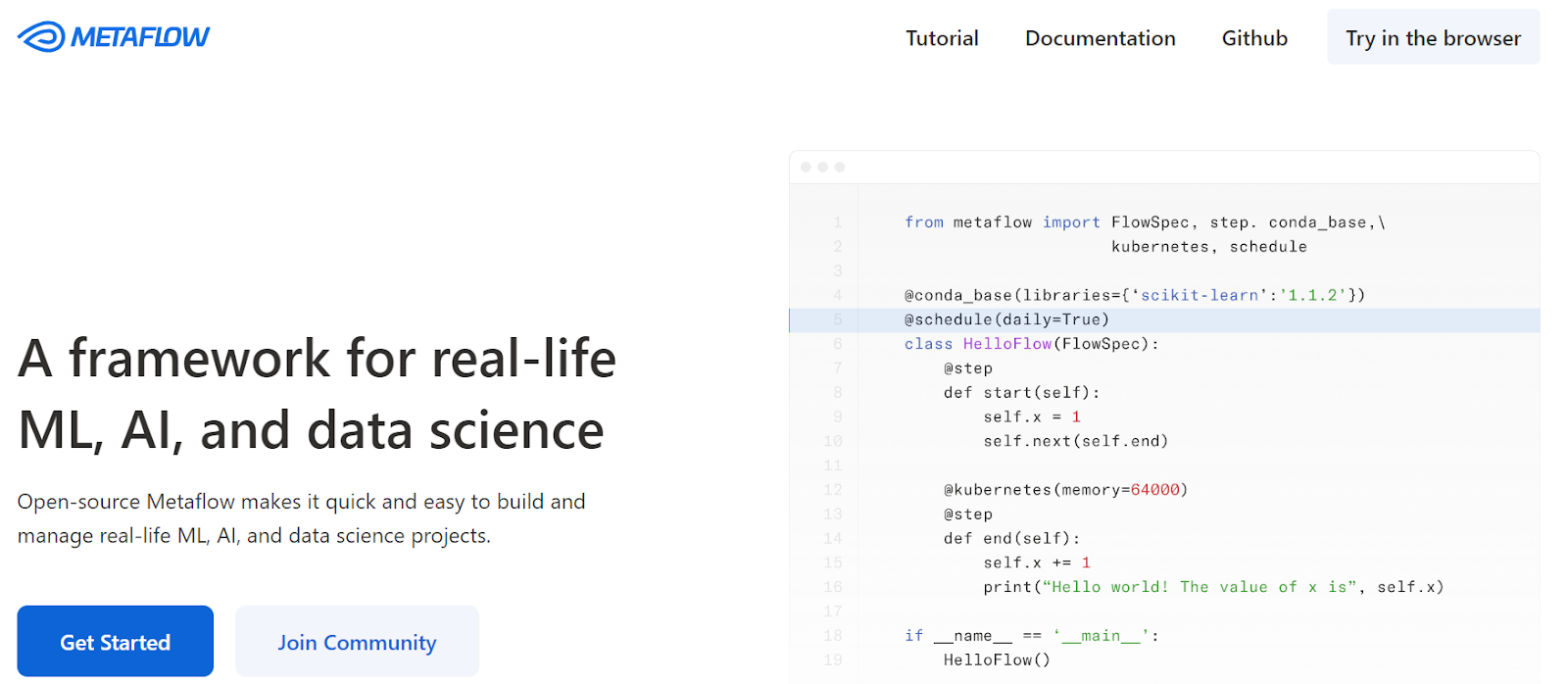Click the "if __name__ == '__main__'" line
The height and width of the screenshot is (684, 1568).
1032,636
